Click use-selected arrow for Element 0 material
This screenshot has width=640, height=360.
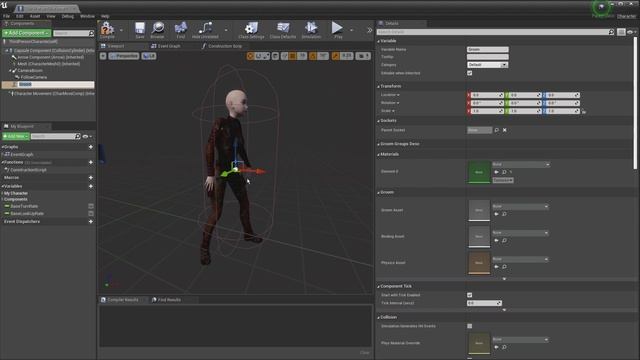tap(496, 172)
